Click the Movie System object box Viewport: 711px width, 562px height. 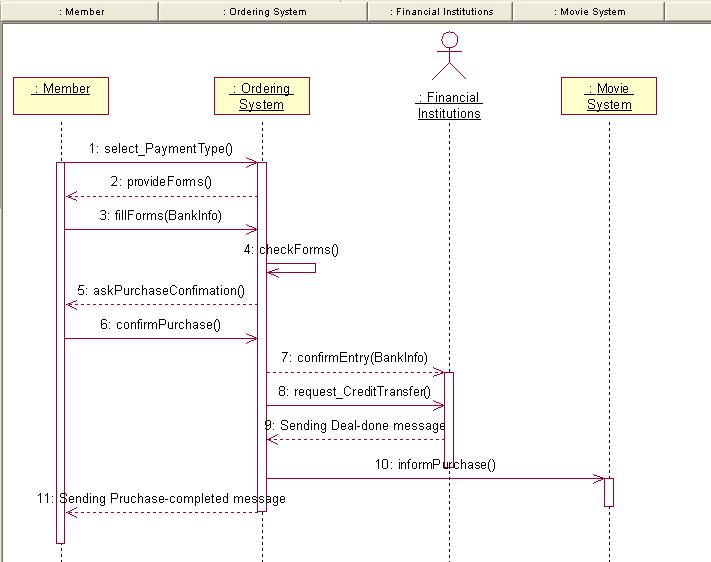[x=609, y=96]
